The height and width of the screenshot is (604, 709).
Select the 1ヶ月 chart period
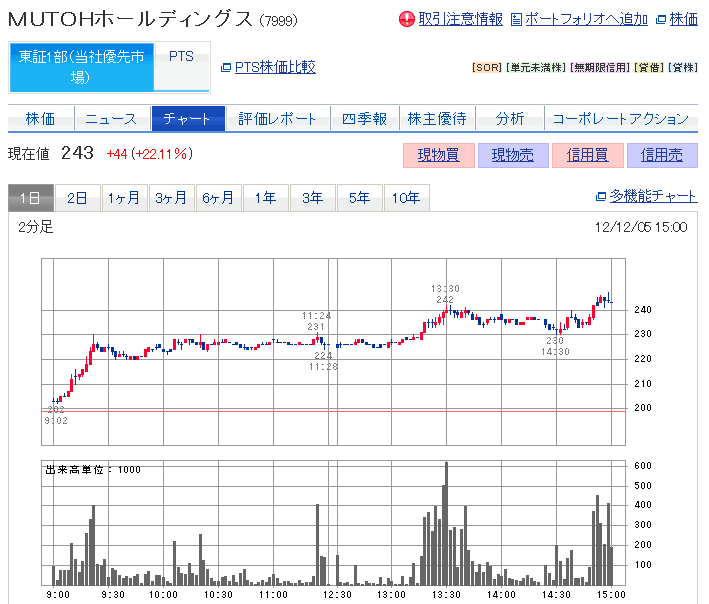[124, 198]
